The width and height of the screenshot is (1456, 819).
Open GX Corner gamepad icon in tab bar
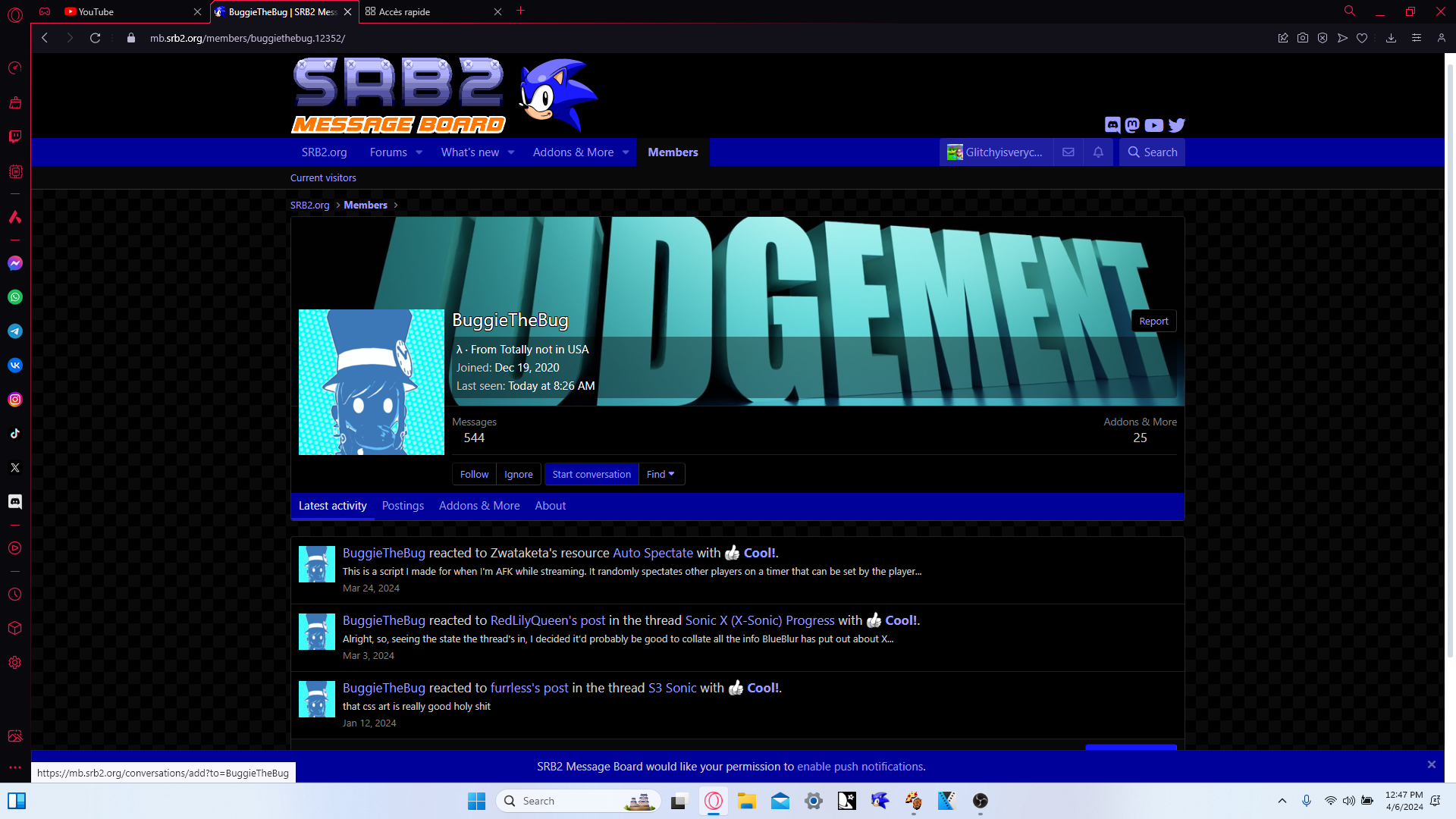[45, 11]
